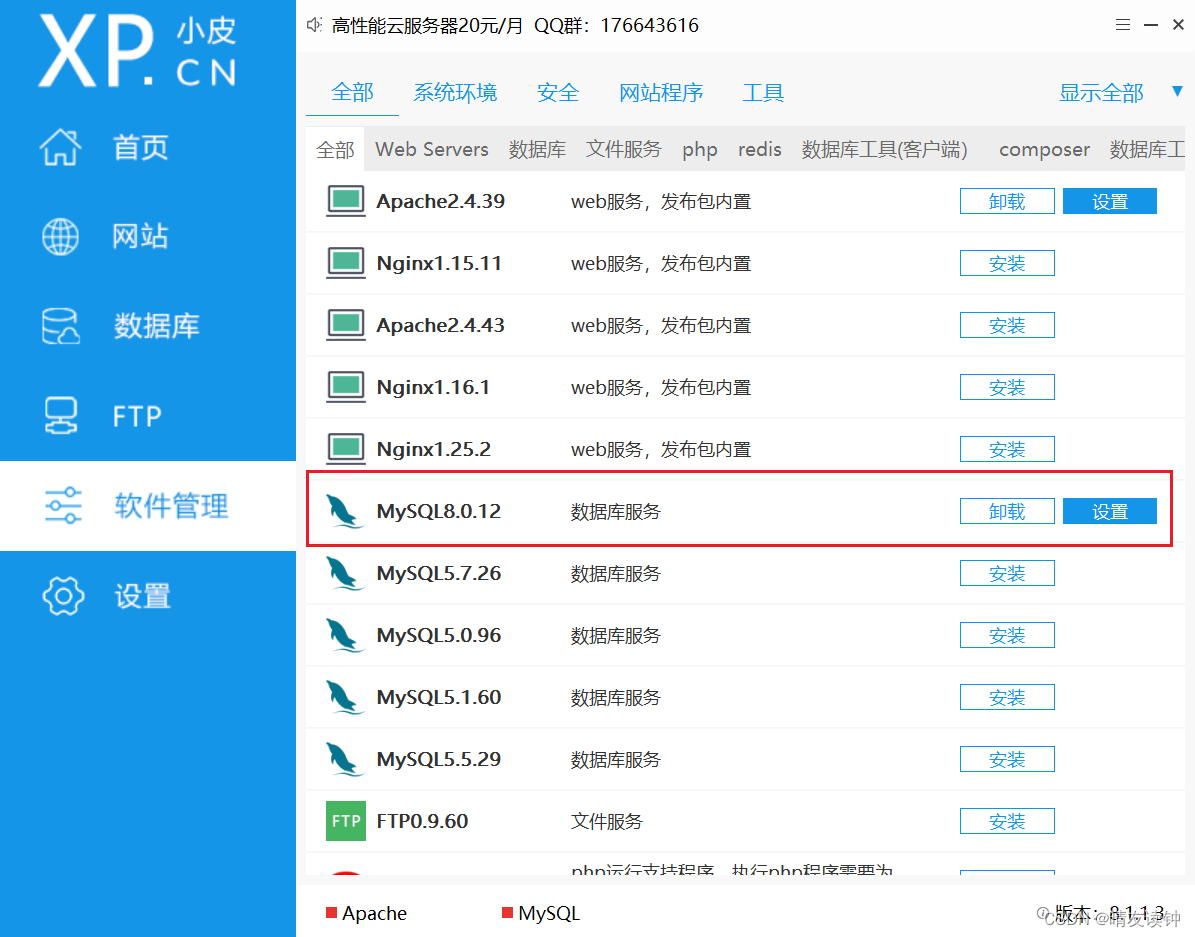
Task: Click the MySQL5.0.96 dolphin icon
Action: tap(344, 635)
